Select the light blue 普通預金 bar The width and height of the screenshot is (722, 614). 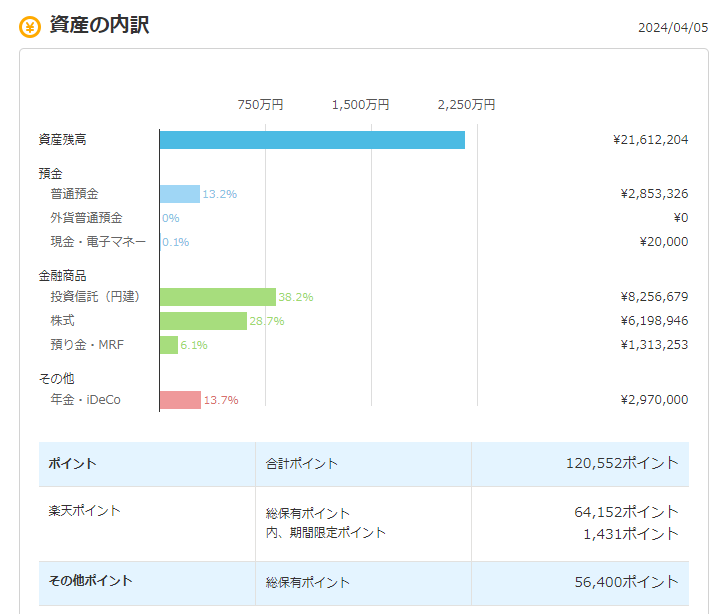[180, 194]
